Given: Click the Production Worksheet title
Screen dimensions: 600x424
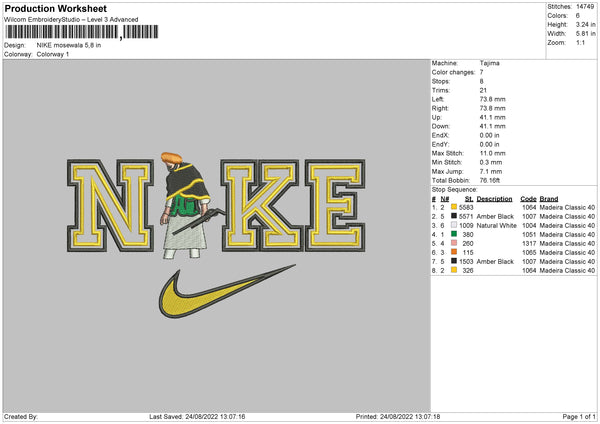Looking at the screenshot, I should pyautogui.click(x=55, y=8).
